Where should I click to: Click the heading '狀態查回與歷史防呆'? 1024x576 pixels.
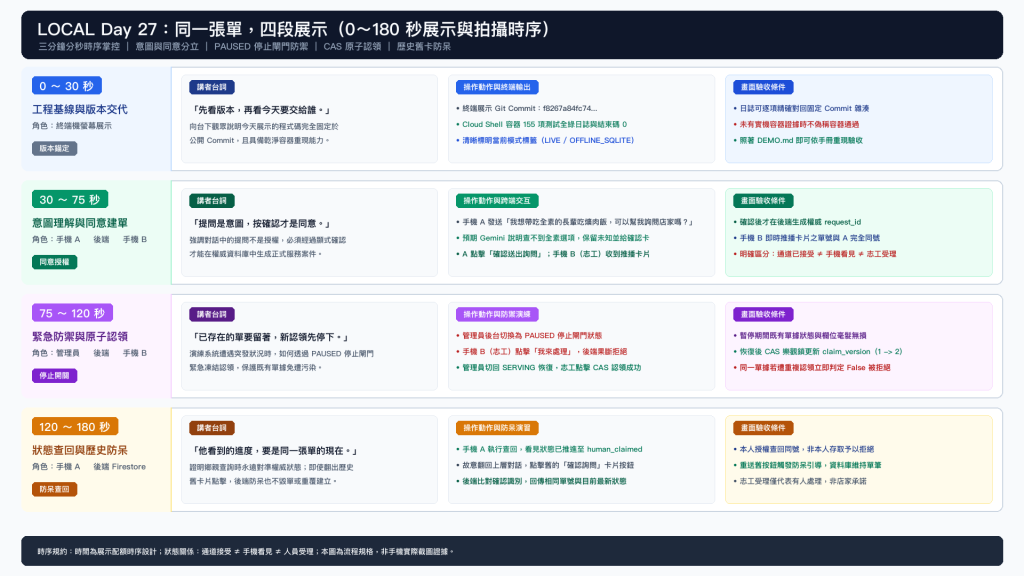click(80, 450)
